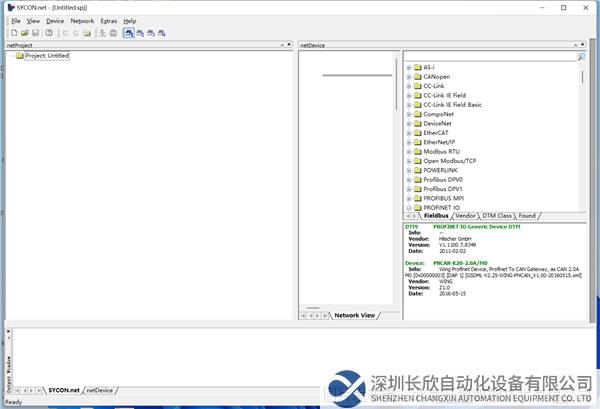Click the last view icon in toolbar
Screen dimensions: 600x409
click(164, 32)
